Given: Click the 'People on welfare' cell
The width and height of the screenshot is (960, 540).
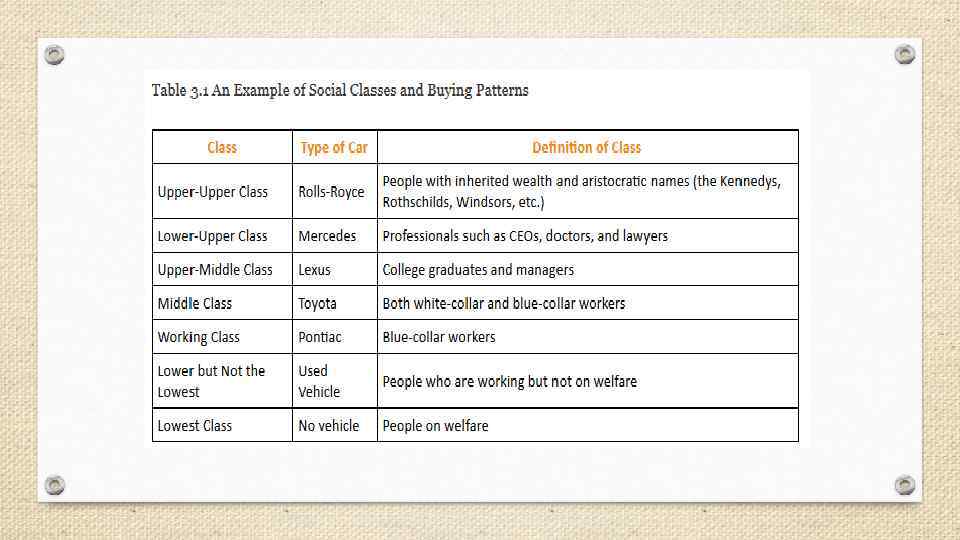Looking at the screenshot, I should pyautogui.click(x=435, y=426).
